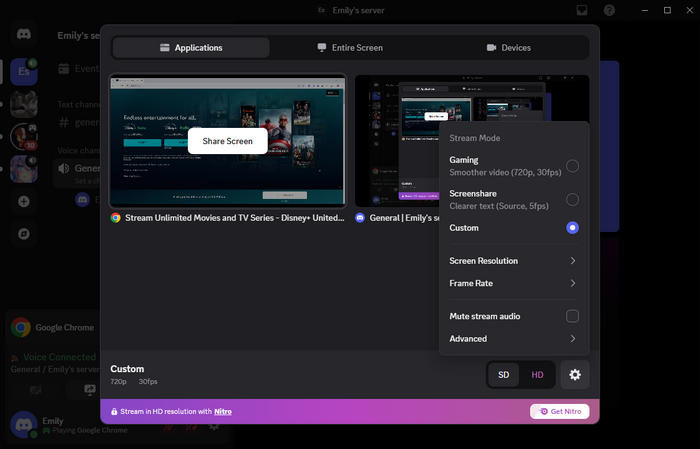The height and width of the screenshot is (449, 700).
Task: Open the stream settings gear icon
Action: (x=575, y=374)
